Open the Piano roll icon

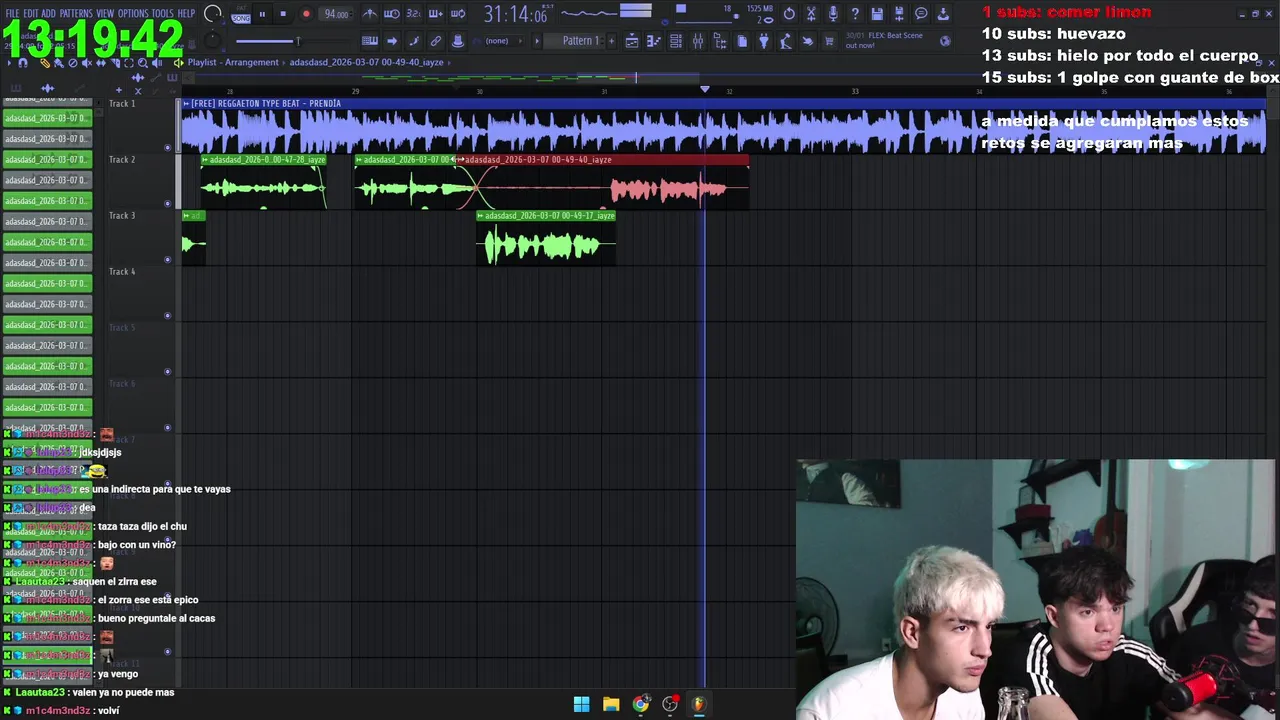pos(654,41)
